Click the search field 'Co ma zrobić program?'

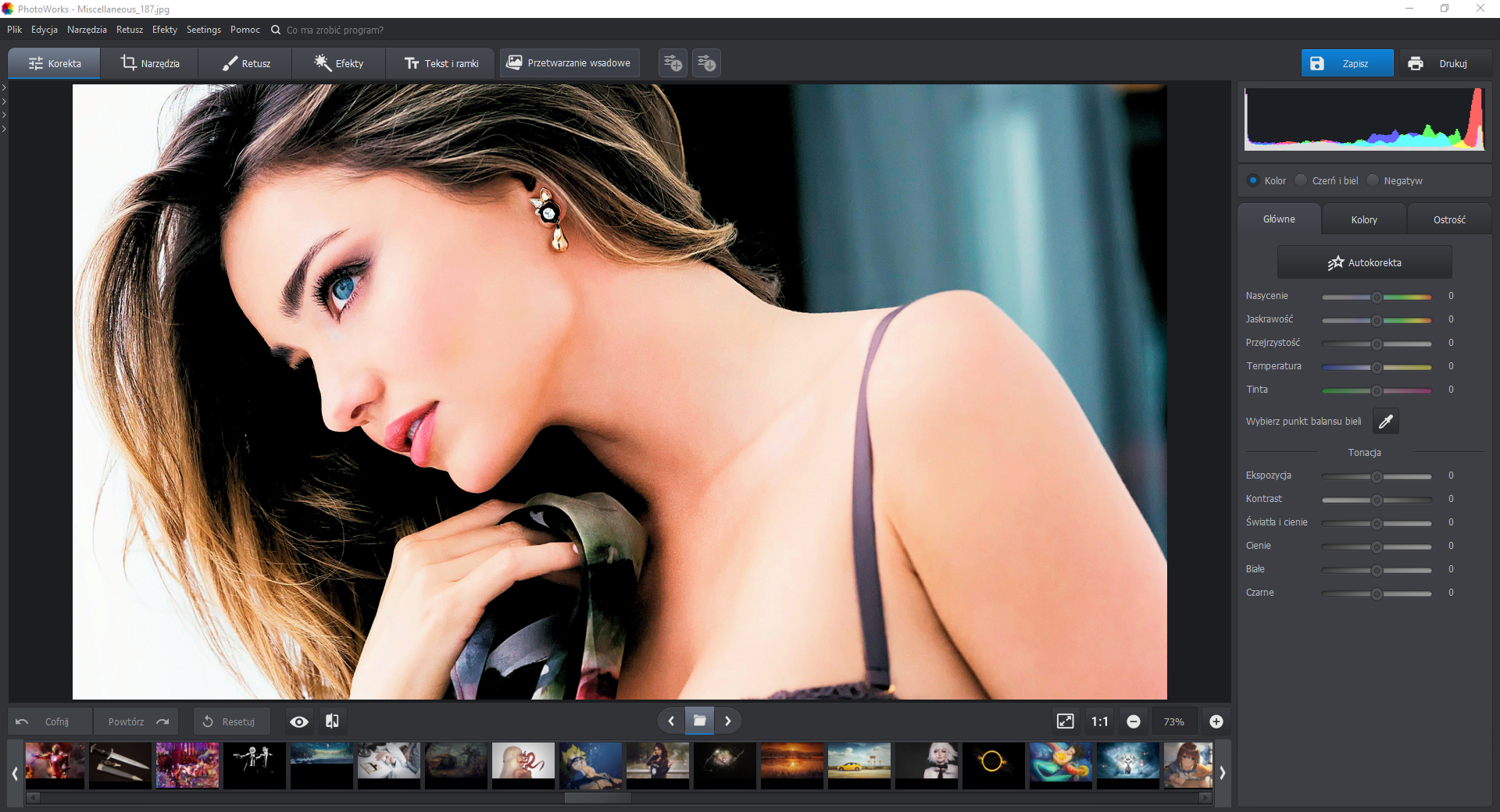[335, 30]
